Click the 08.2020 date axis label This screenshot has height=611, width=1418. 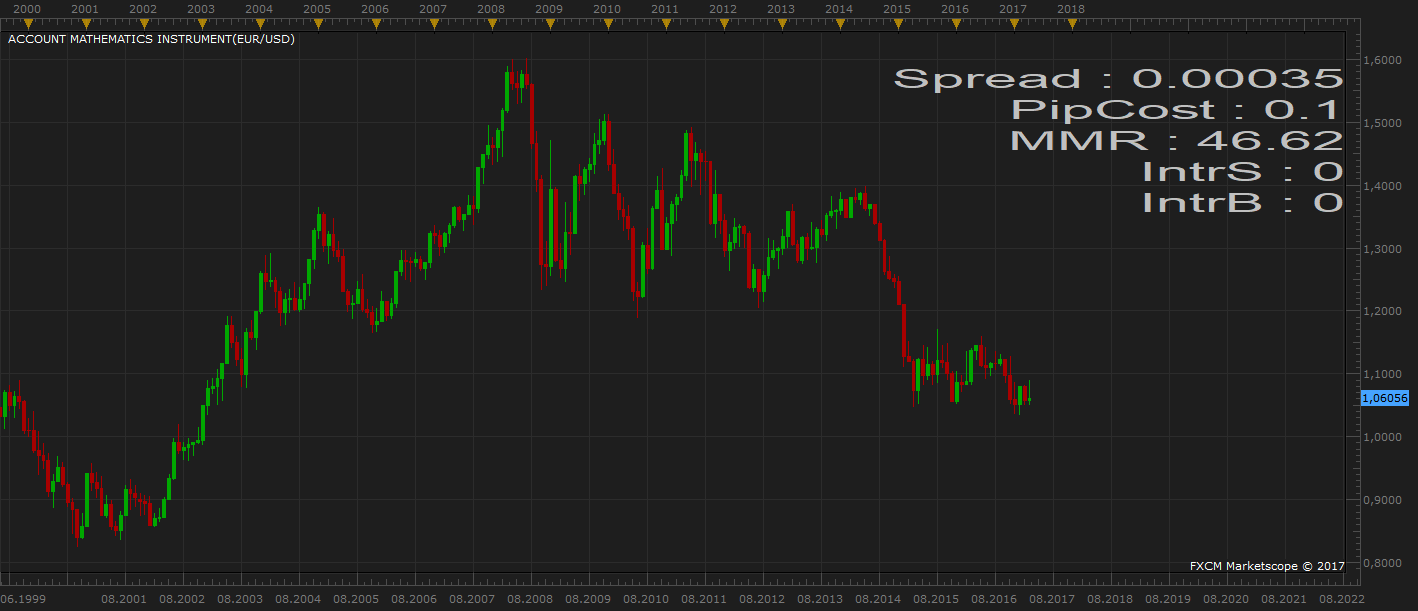coord(1226,599)
